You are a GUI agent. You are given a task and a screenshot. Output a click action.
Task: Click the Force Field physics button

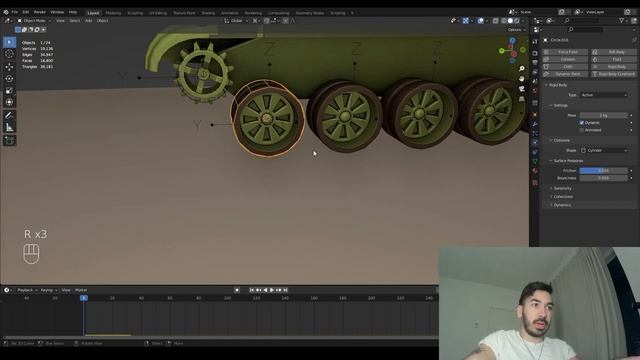[x=565, y=52]
